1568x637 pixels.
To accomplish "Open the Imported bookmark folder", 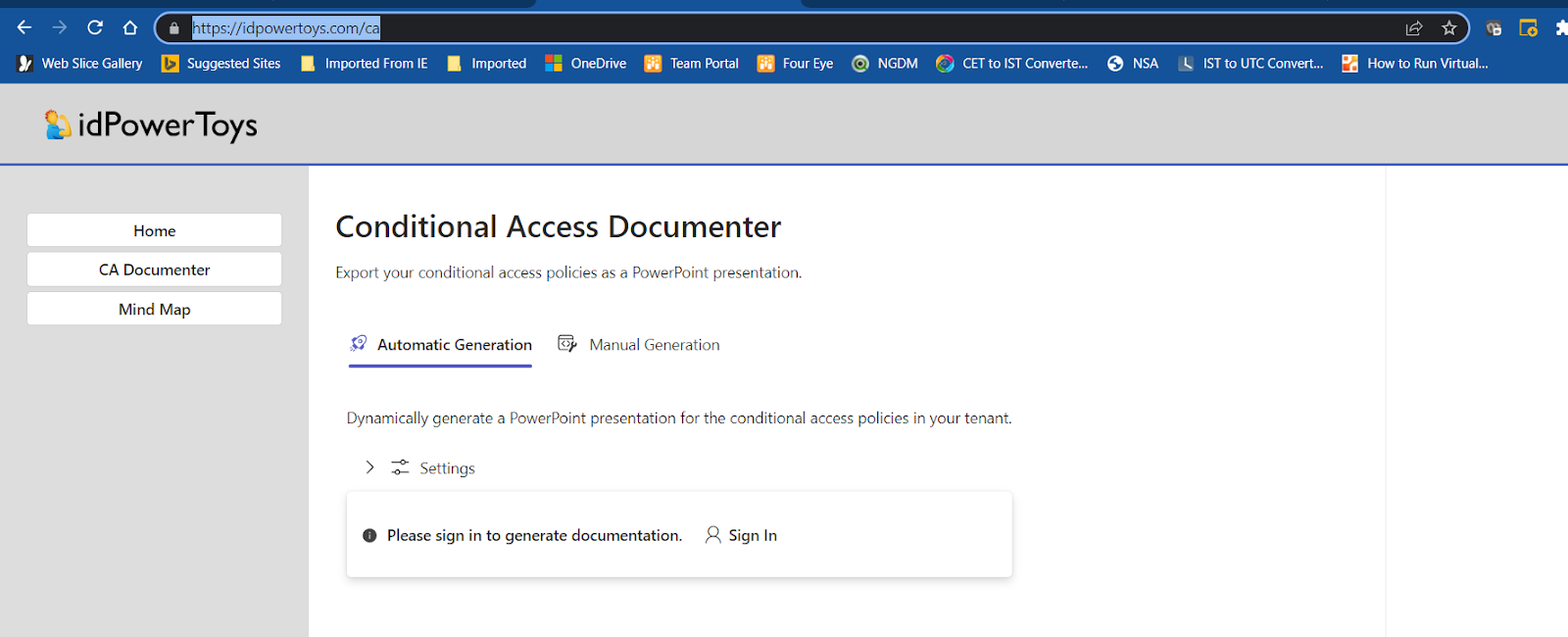I will pos(487,64).
